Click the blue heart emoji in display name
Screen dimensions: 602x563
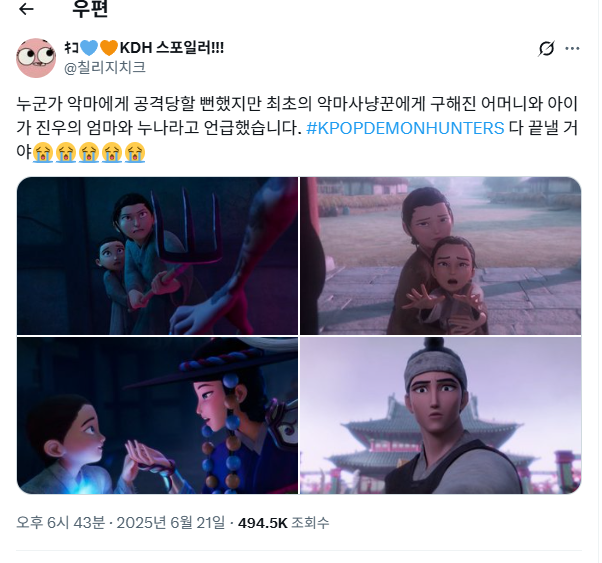point(89,48)
